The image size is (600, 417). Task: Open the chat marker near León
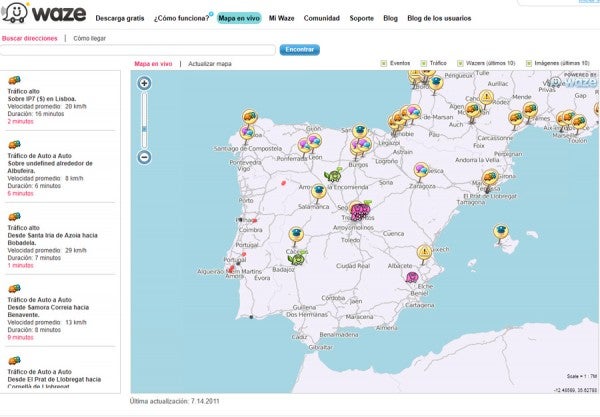(314, 142)
